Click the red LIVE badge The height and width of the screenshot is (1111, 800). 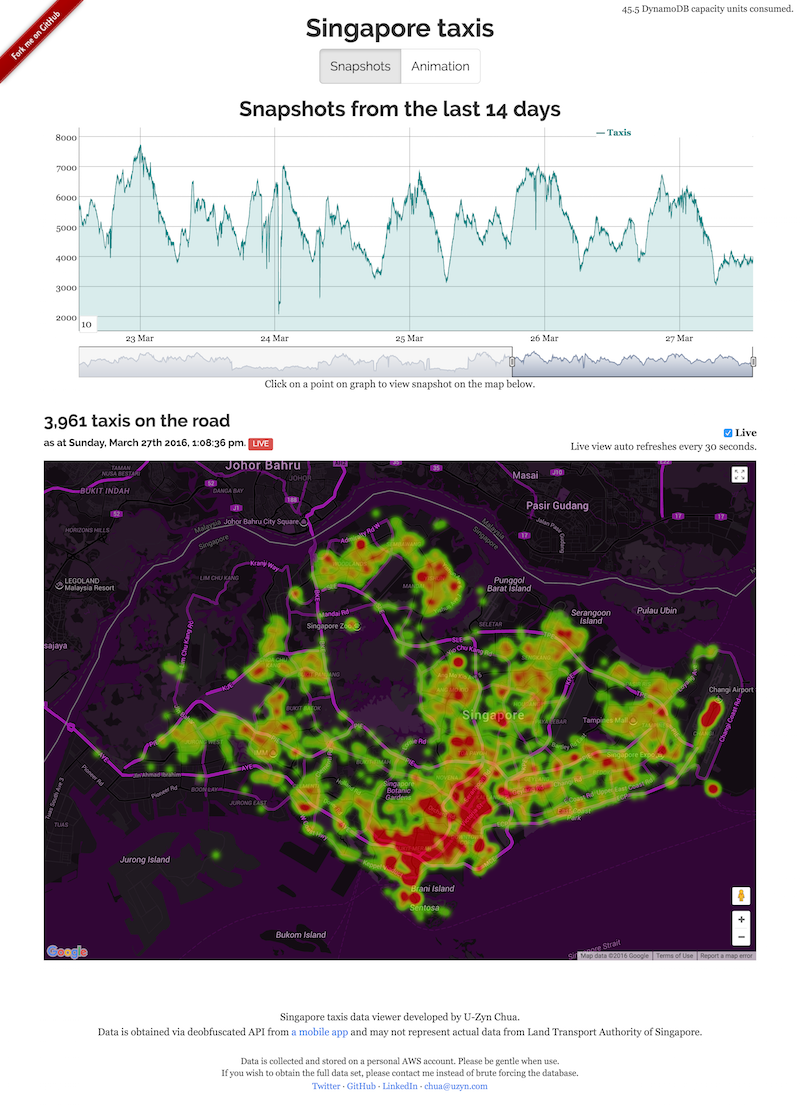click(x=260, y=443)
